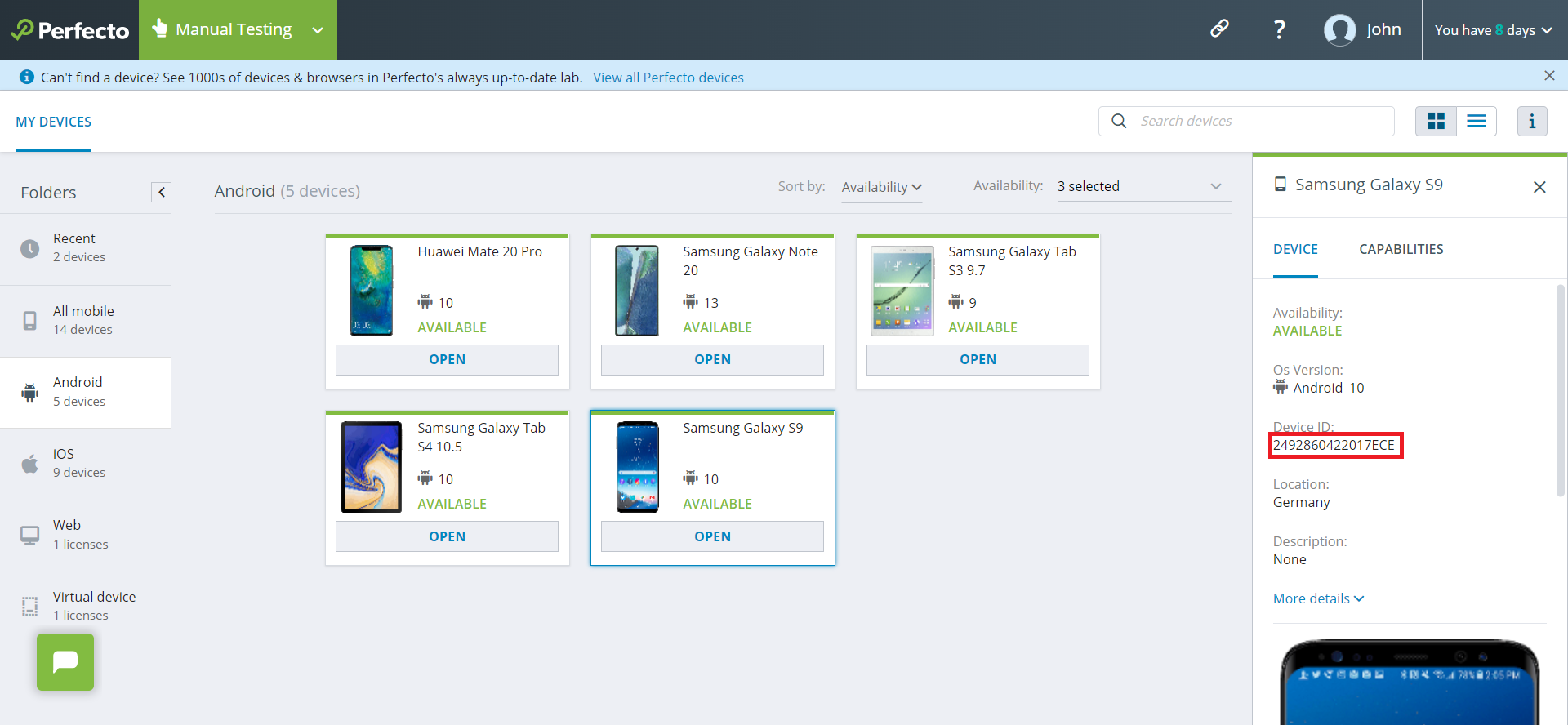Select the Samsung Galaxy Note 20 thumbnail
The image size is (1568, 725).
637,291
